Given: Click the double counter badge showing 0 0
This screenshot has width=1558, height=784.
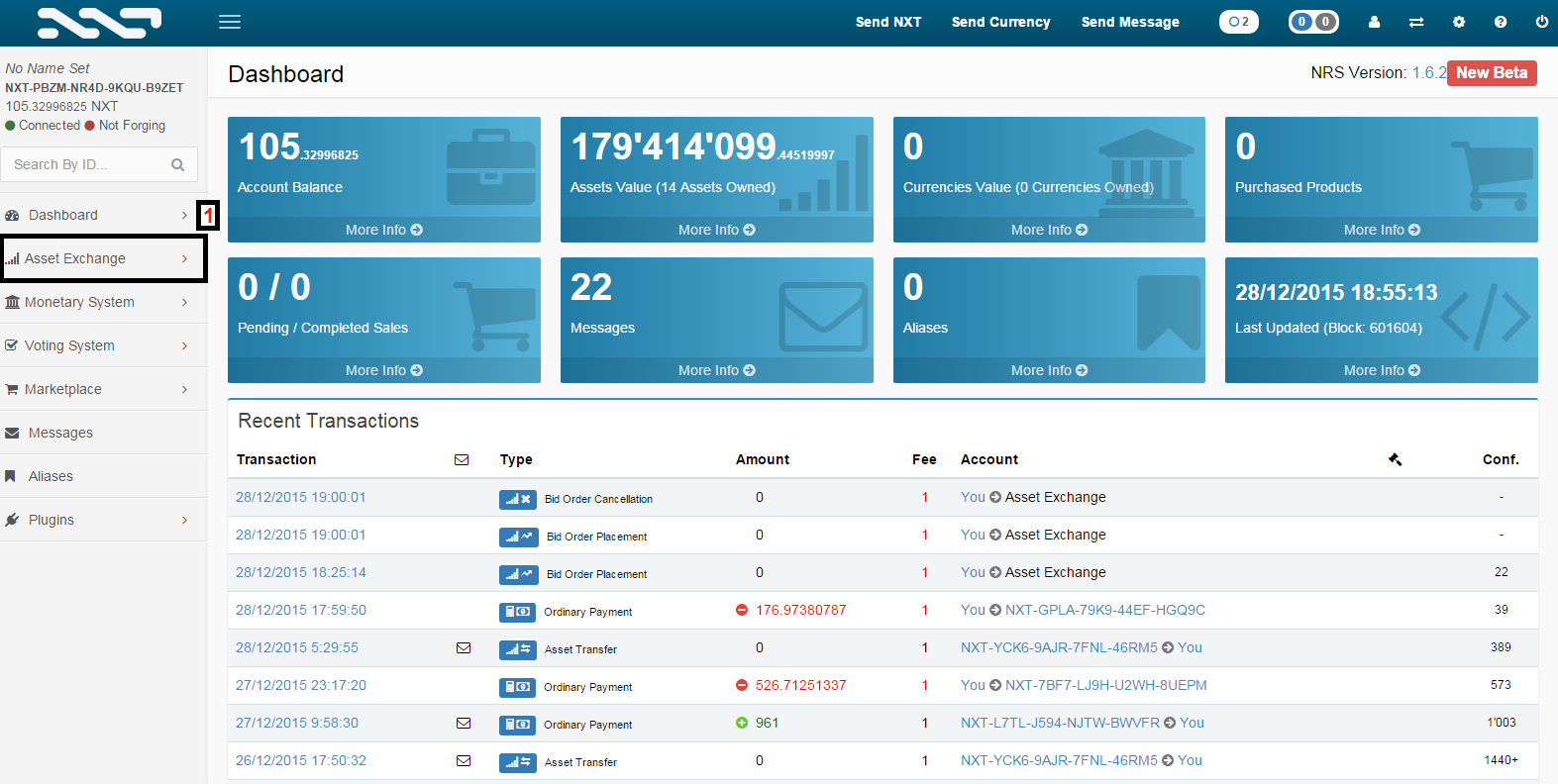Looking at the screenshot, I should [x=1313, y=22].
